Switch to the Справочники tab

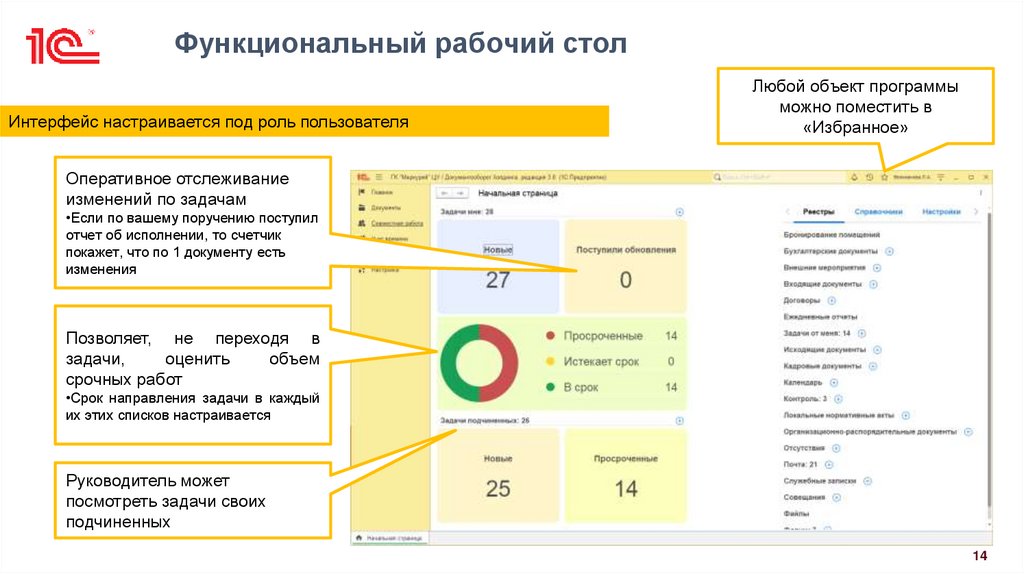tap(878, 212)
